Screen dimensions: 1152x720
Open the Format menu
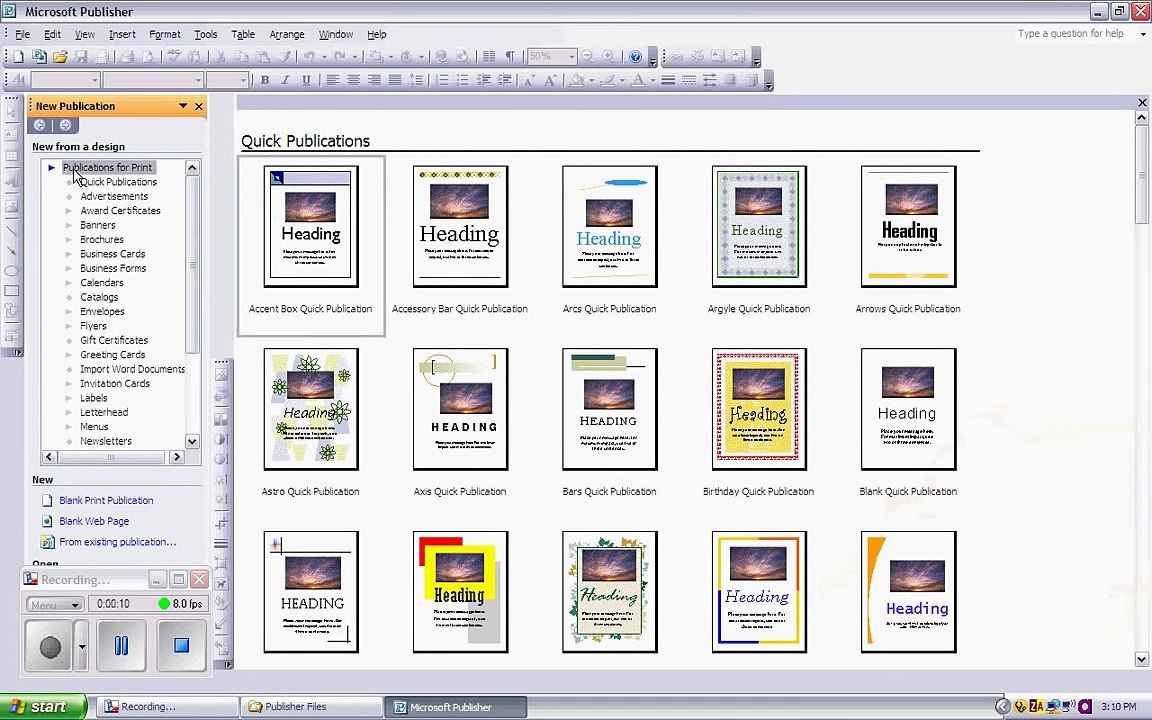(165, 35)
